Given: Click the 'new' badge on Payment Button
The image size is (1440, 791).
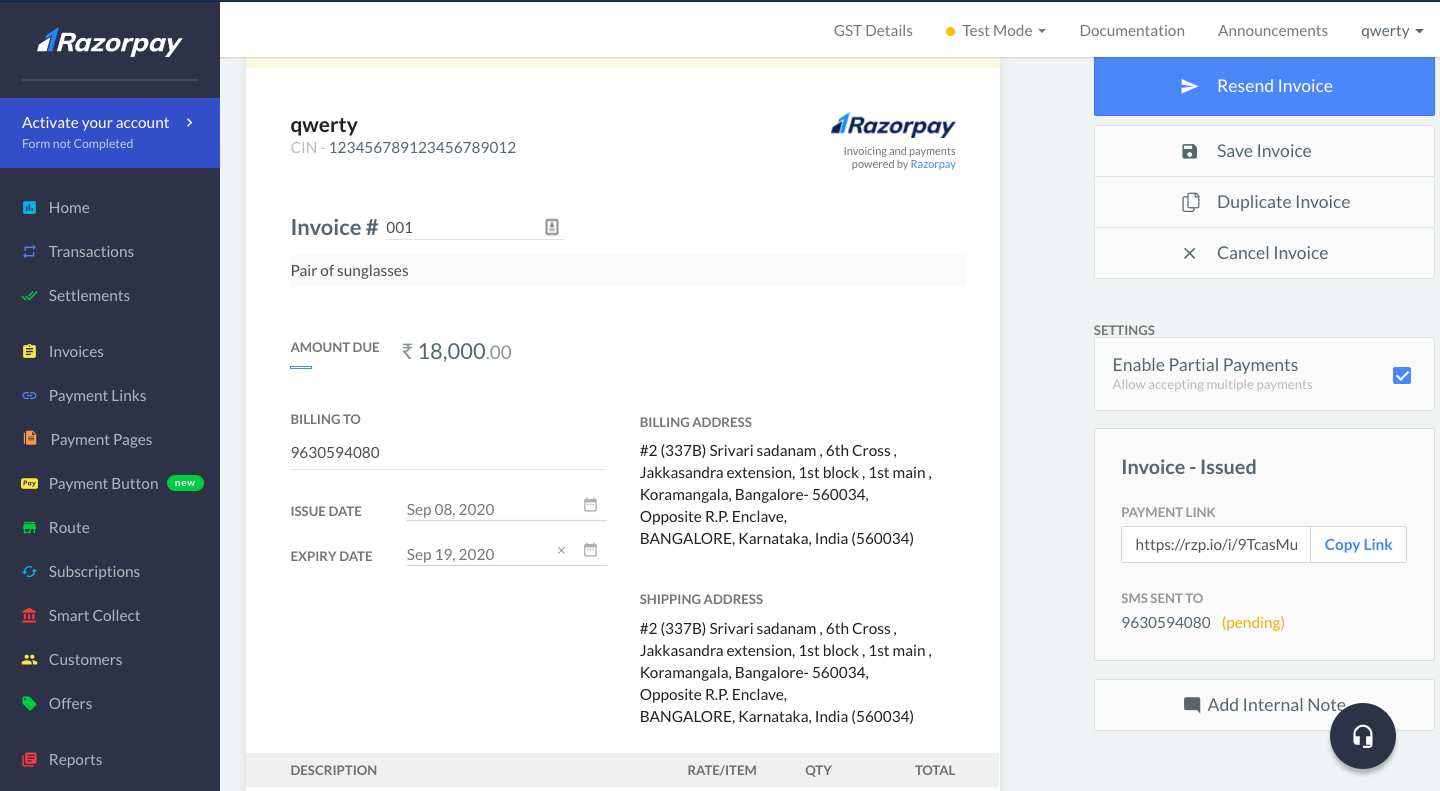Looking at the screenshot, I should pos(185,483).
